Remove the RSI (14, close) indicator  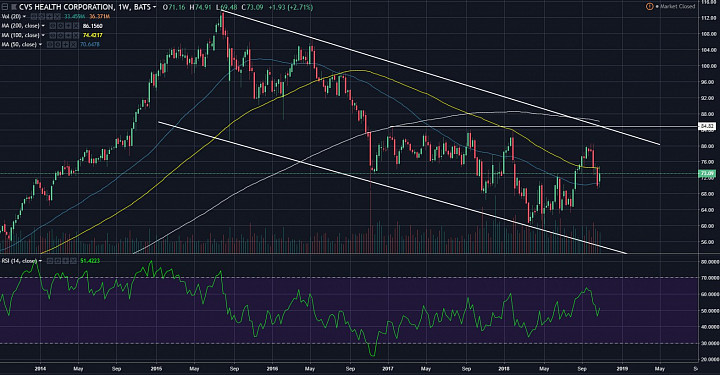[x=73, y=261]
